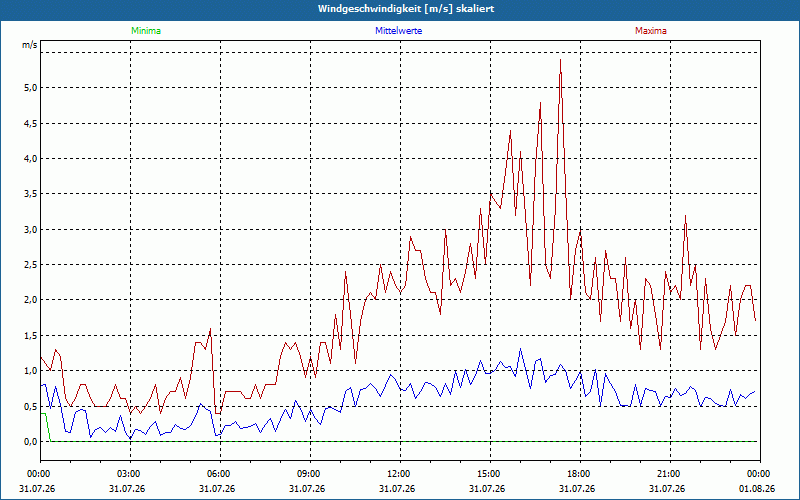Click the 4,5 y-axis value
800x500 pixels.
[31, 123]
